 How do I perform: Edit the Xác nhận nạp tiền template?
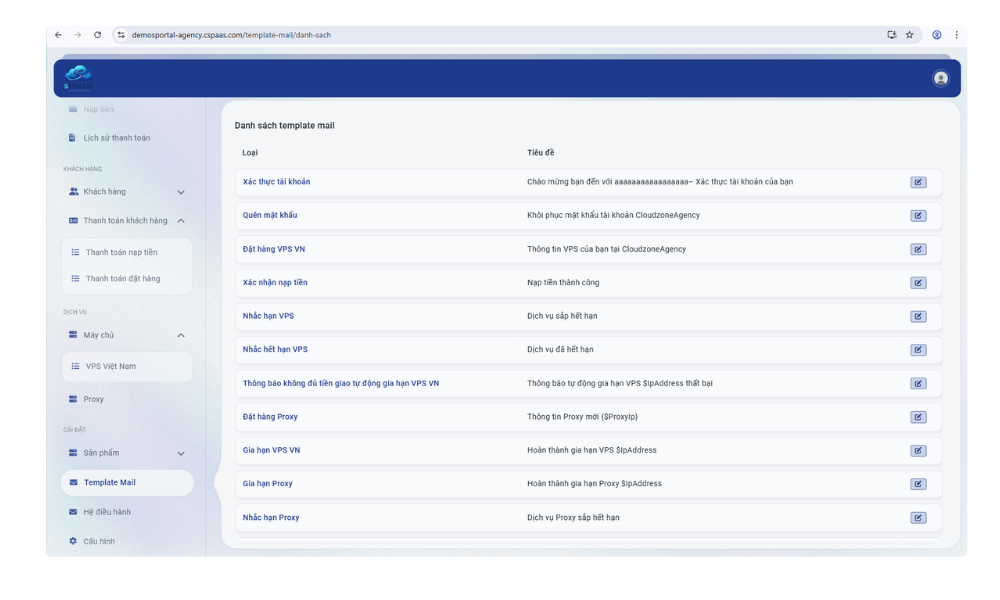coord(918,282)
